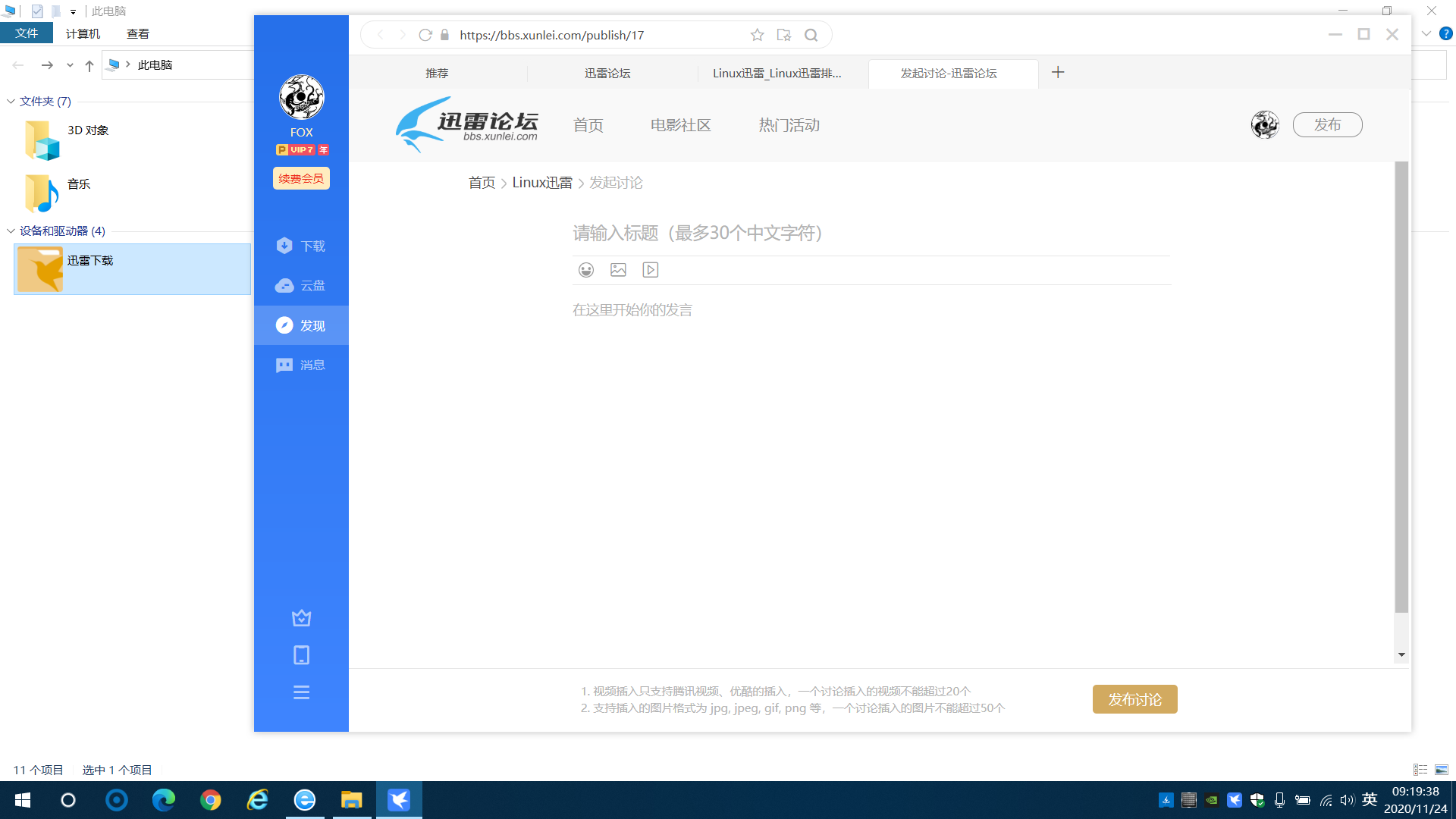The height and width of the screenshot is (819, 1456).
Task: Open the emoji picker in the editor
Action: tap(585, 269)
